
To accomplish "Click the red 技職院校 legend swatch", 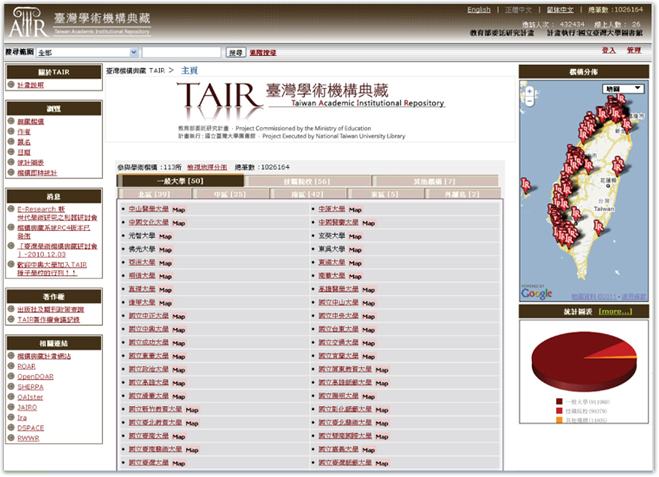I will pos(559,411).
